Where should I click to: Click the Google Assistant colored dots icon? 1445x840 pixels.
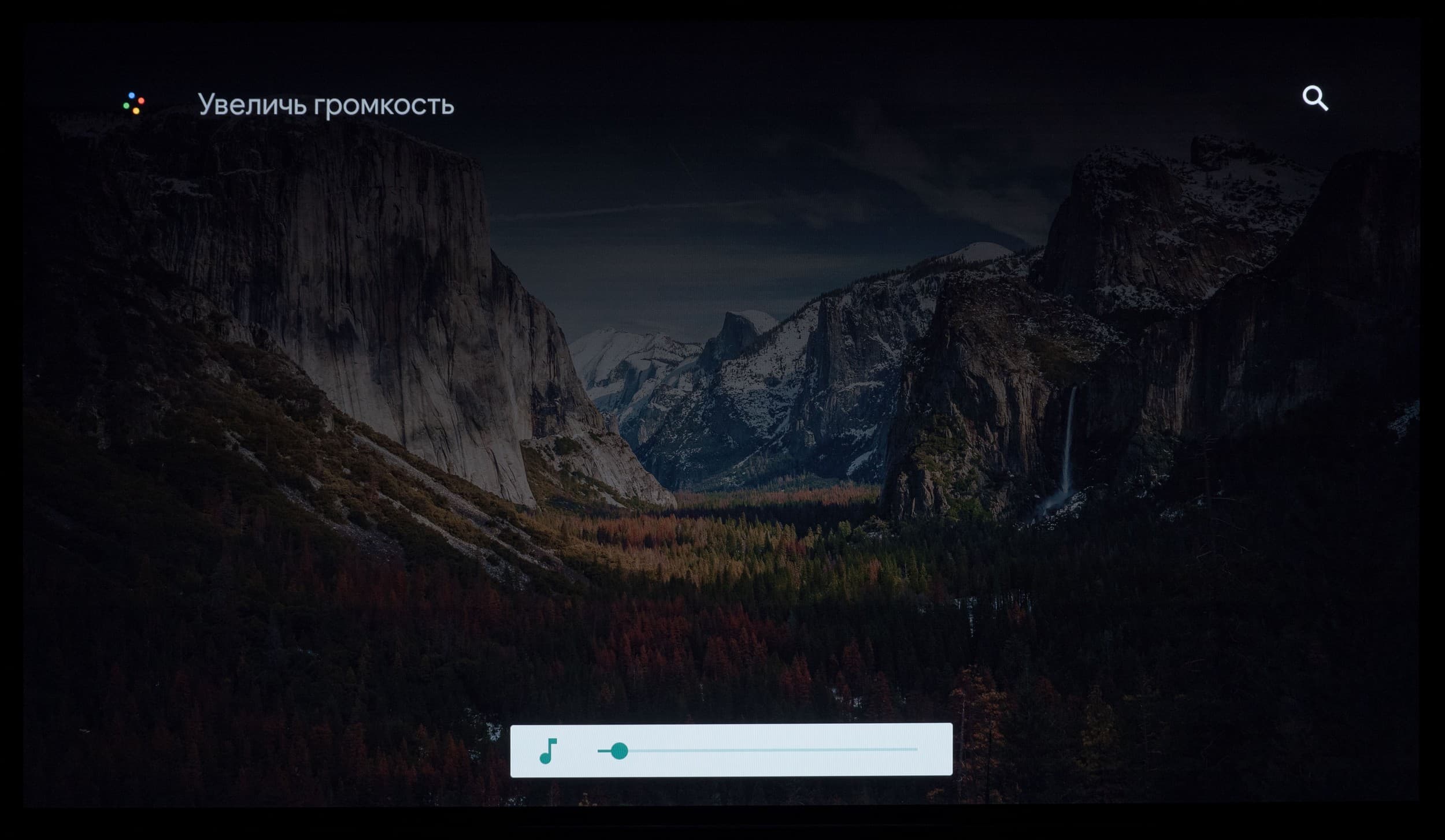tap(134, 103)
